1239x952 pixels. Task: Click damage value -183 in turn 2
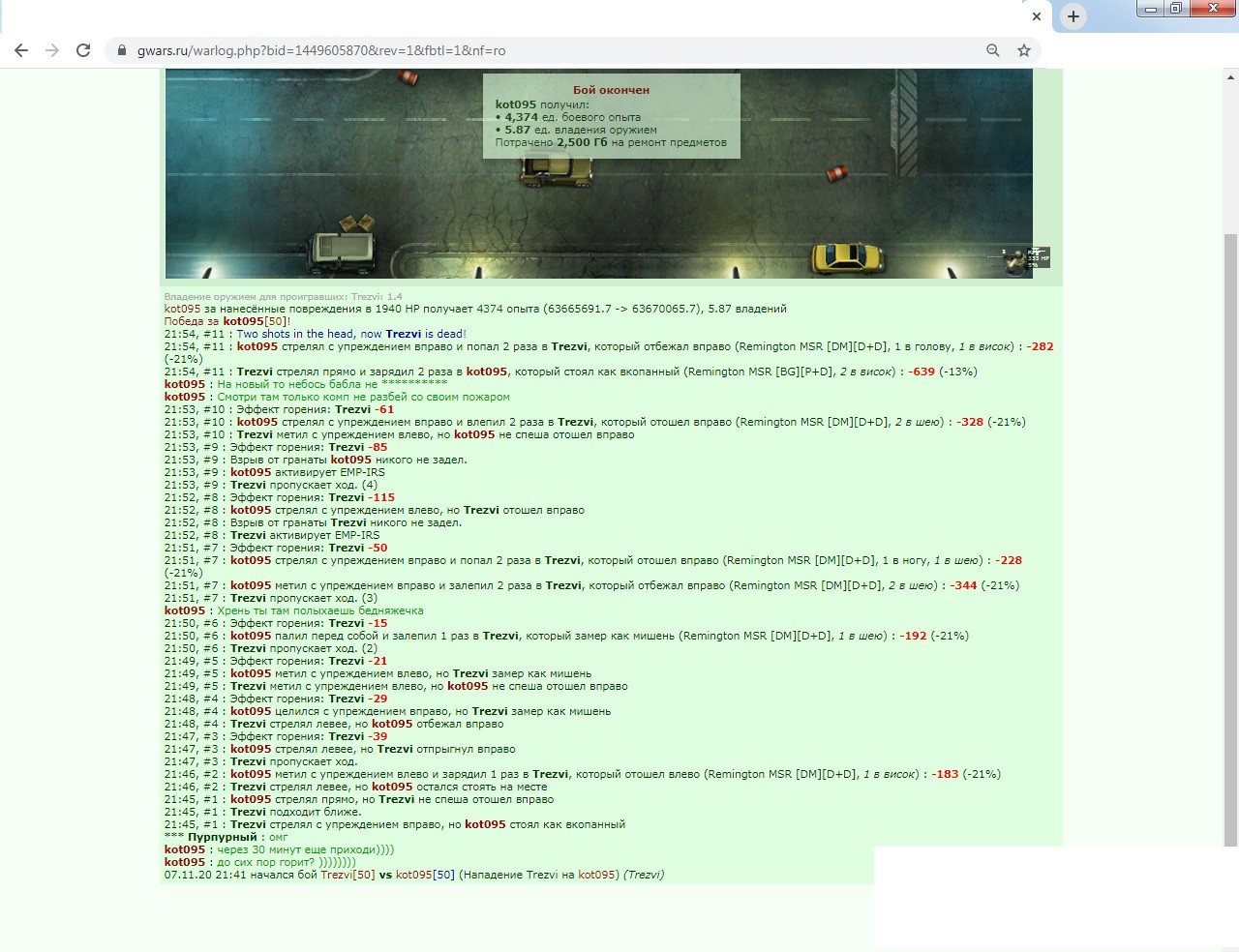coord(945,775)
